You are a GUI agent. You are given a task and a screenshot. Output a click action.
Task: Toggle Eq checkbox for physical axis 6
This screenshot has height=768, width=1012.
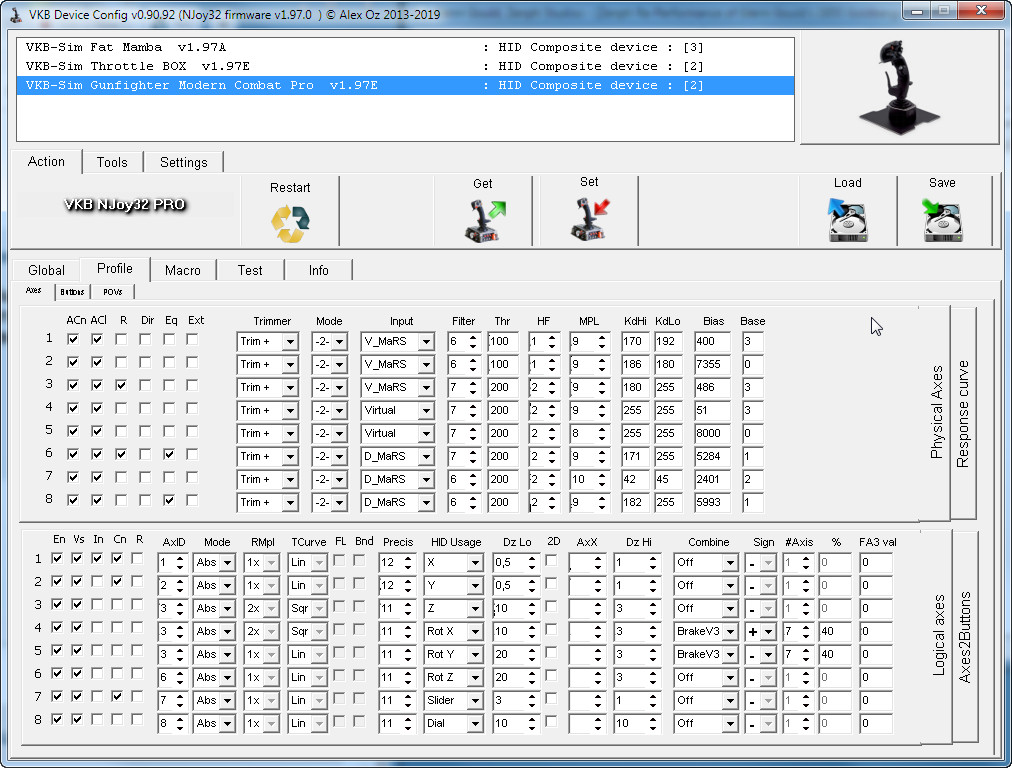[x=168, y=454]
